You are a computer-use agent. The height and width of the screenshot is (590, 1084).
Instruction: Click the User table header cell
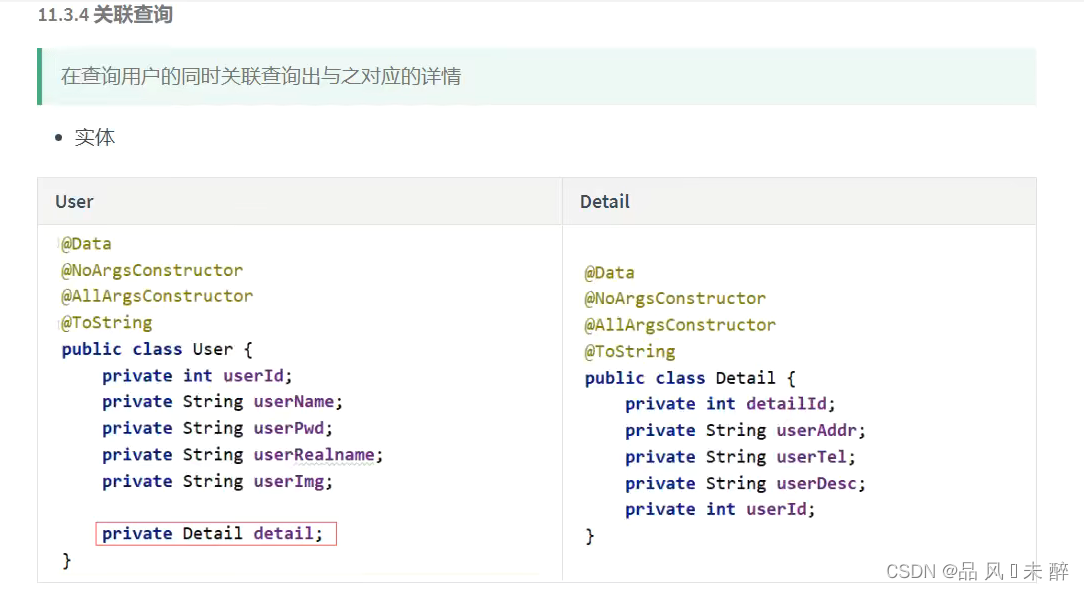click(300, 201)
